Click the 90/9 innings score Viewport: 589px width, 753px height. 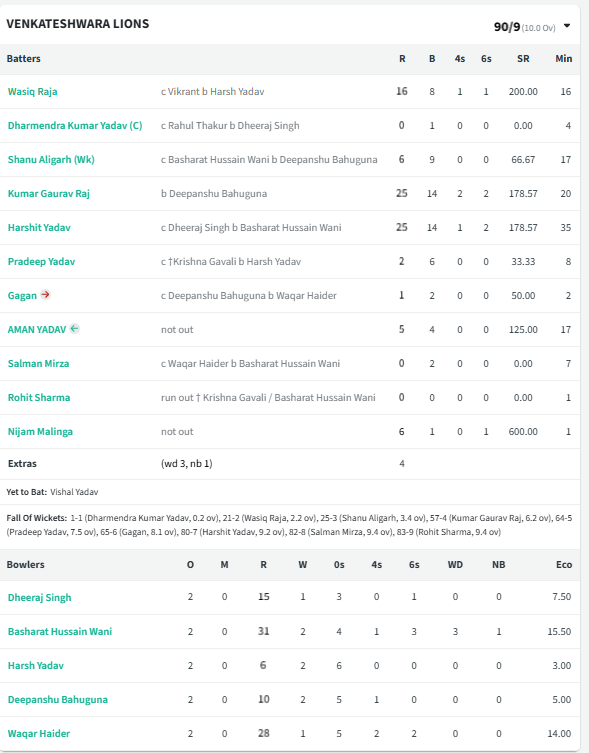click(x=507, y=27)
